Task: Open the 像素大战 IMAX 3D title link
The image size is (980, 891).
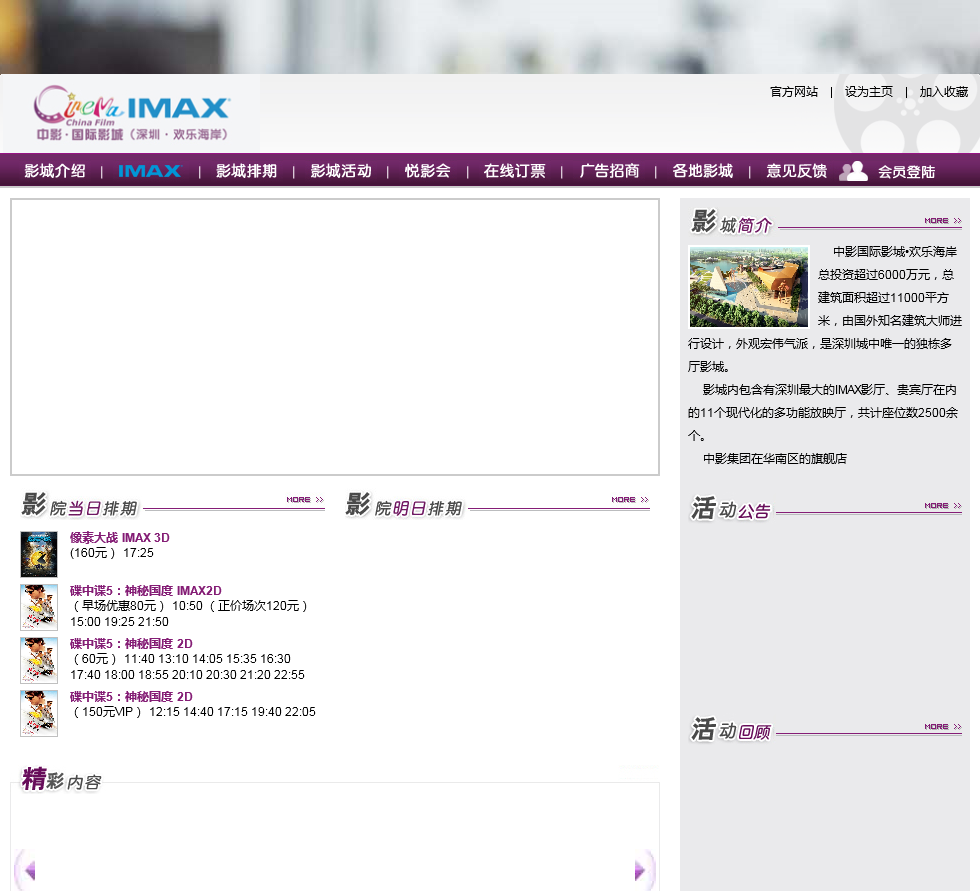Action: click(119, 537)
